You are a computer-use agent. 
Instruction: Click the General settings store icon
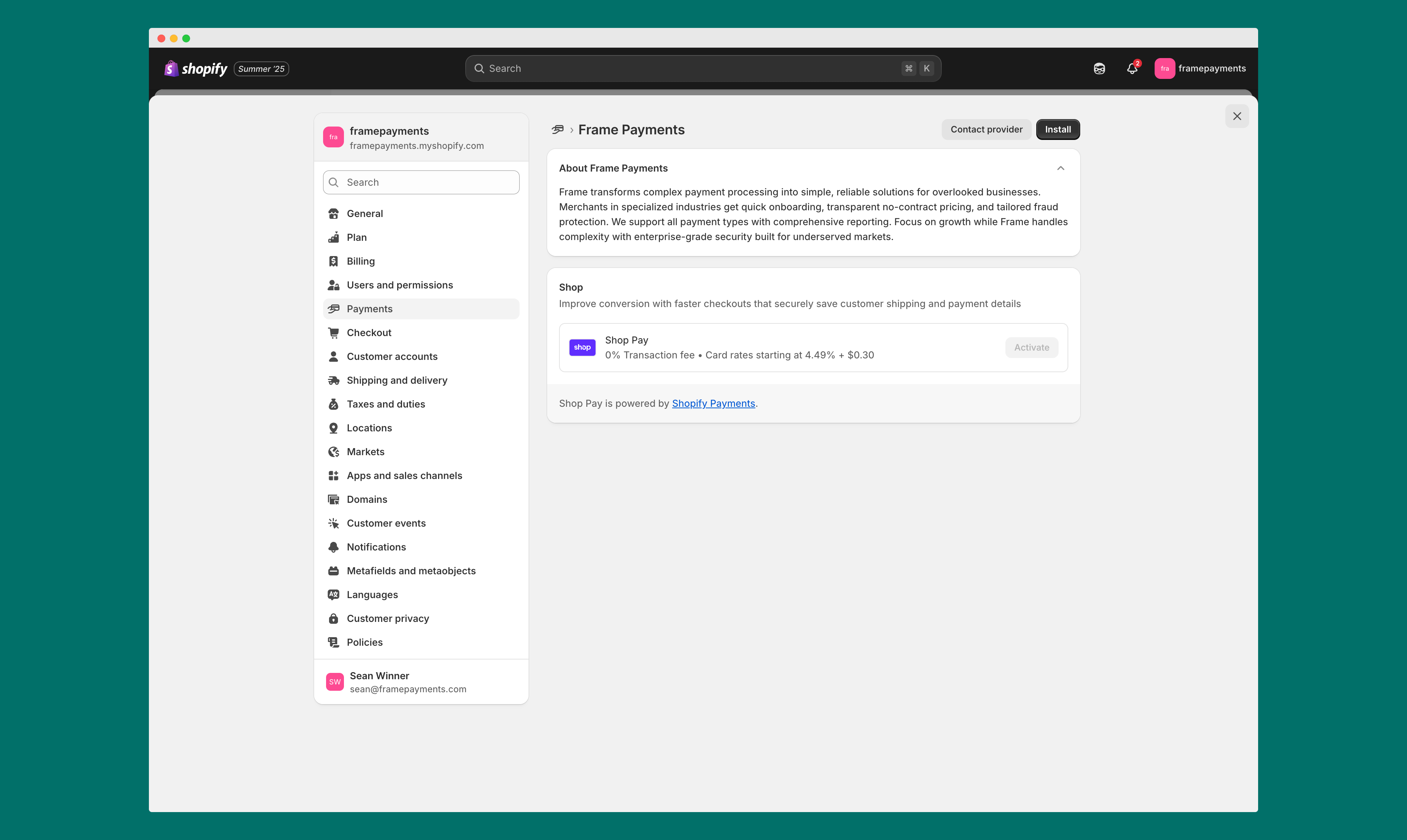click(x=334, y=213)
